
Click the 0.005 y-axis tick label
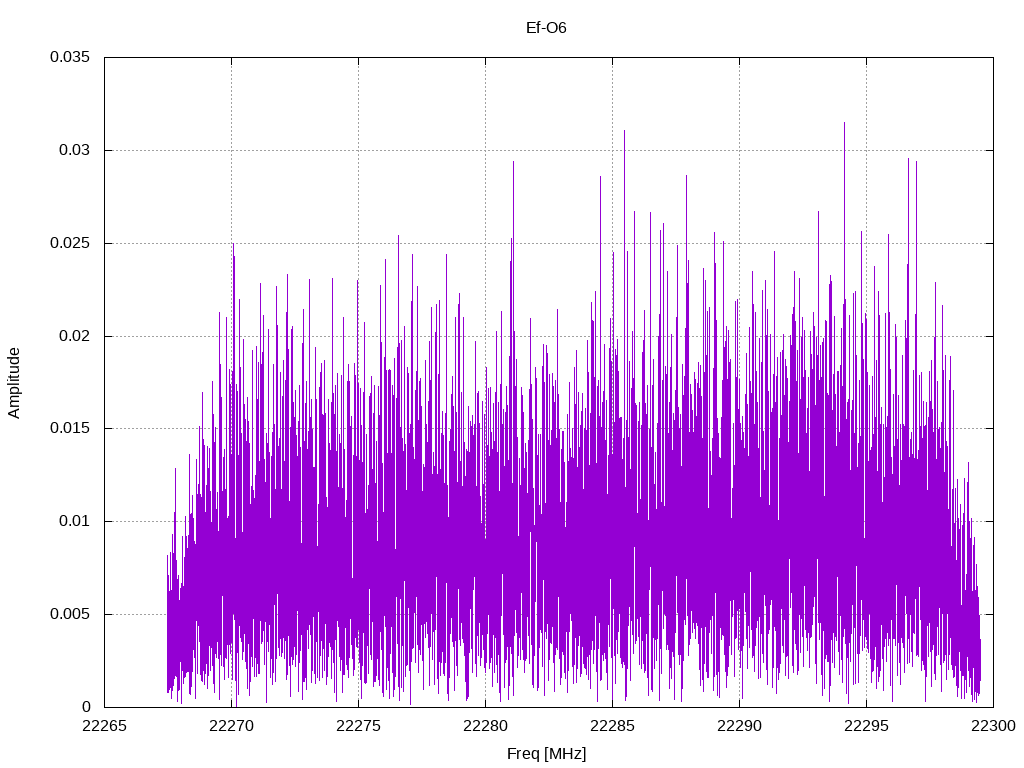70,615
